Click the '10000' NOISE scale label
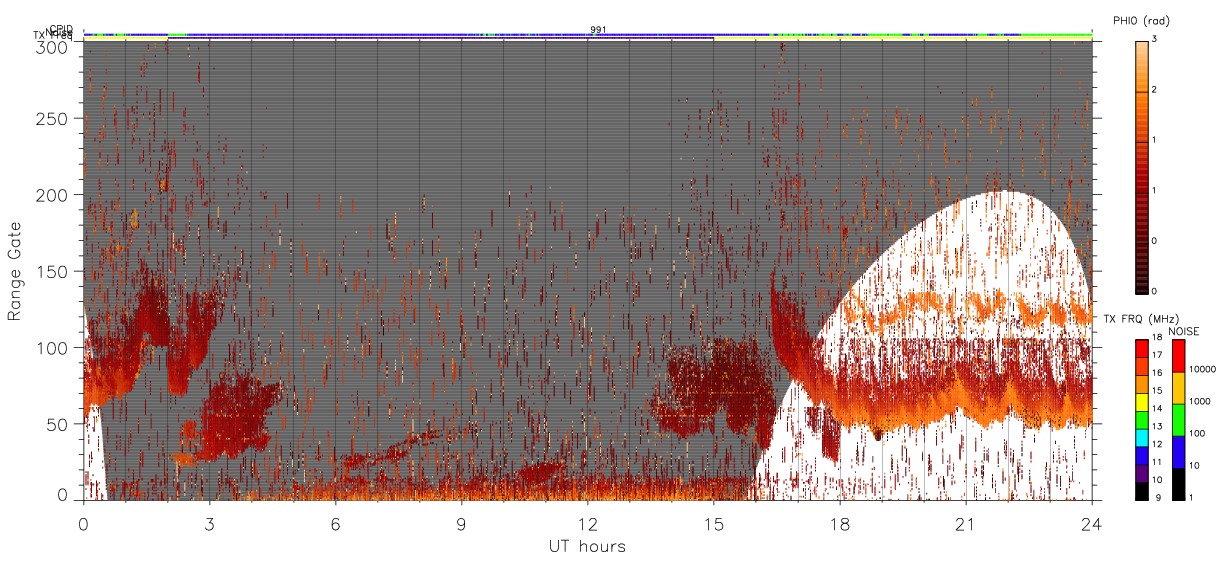The height and width of the screenshot is (567, 1228). pos(1204,369)
